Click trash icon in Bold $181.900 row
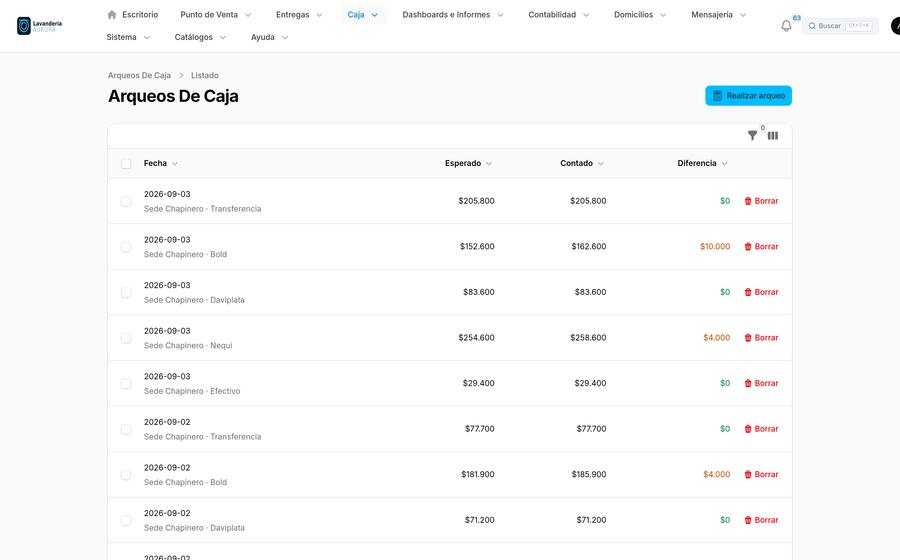Screen dimensions: 900x560 [748, 475]
